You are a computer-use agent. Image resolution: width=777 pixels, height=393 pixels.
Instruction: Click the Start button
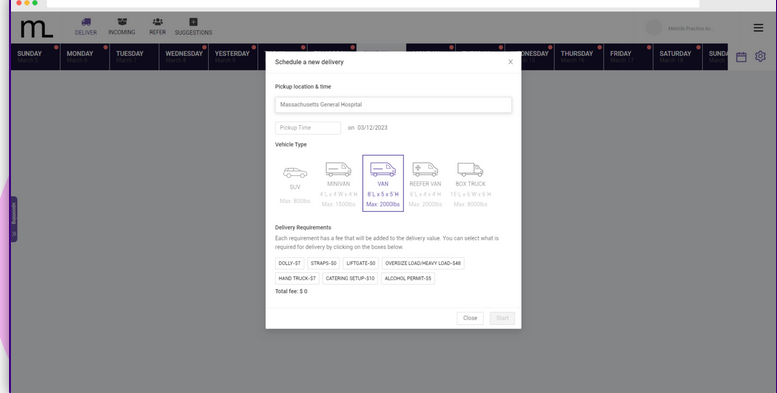pyautogui.click(x=502, y=318)
